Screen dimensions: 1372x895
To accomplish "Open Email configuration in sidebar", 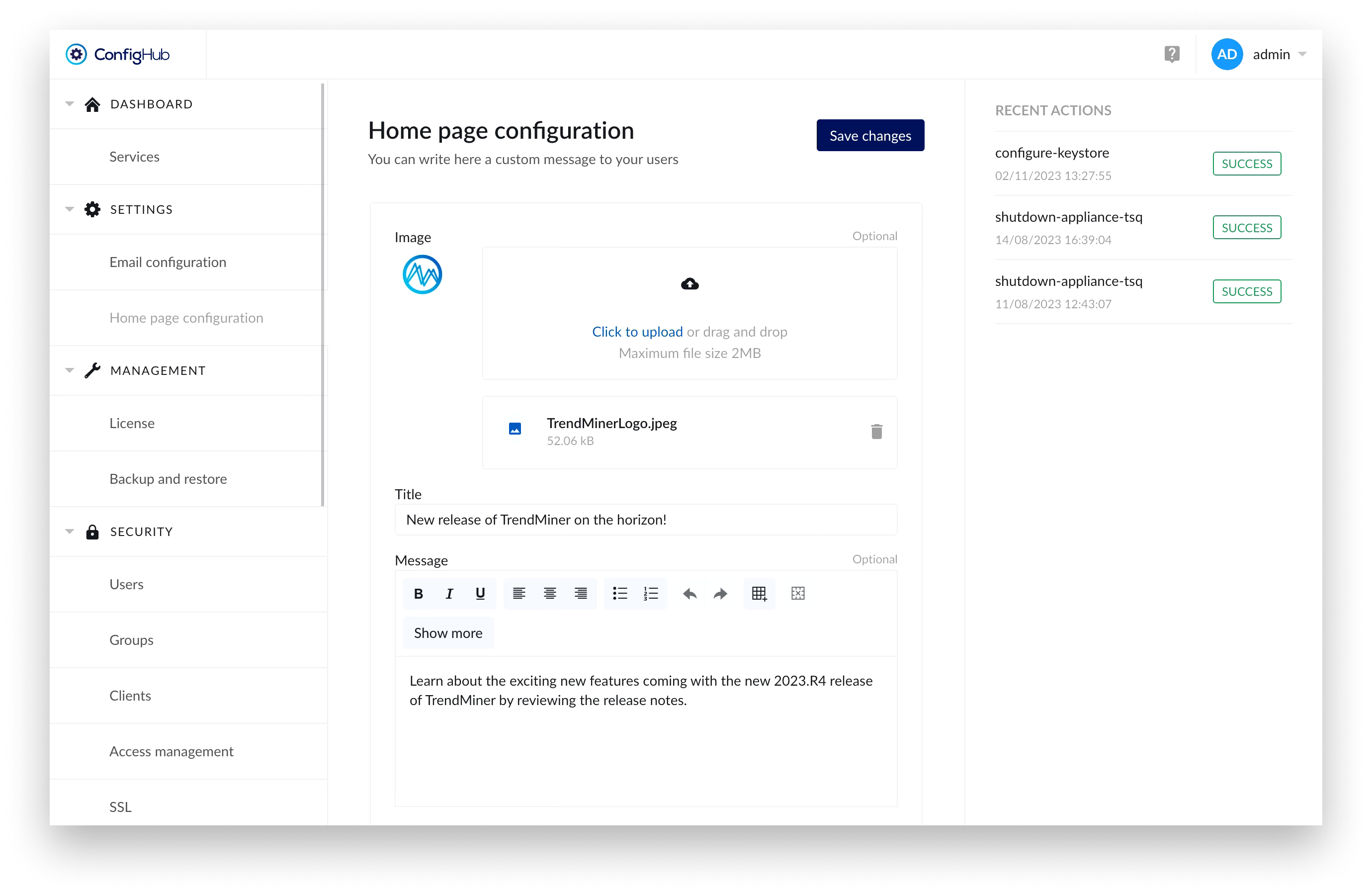I will (168, 262).
